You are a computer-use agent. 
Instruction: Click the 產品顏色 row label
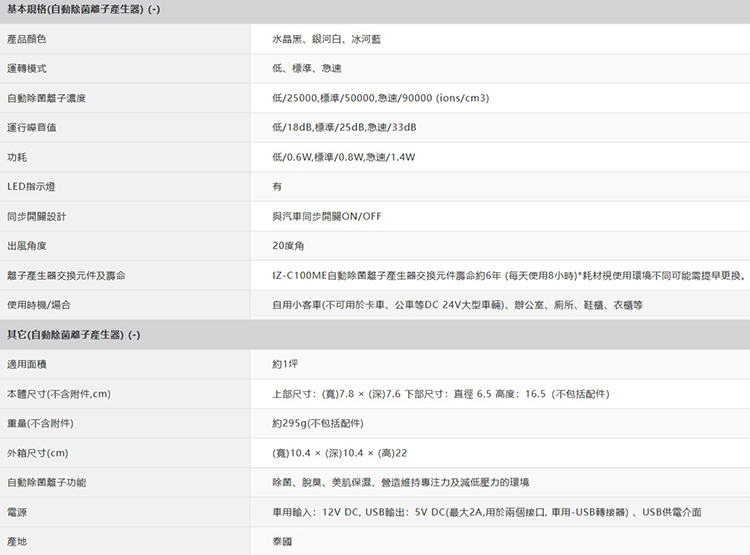[x=27, y=39]
